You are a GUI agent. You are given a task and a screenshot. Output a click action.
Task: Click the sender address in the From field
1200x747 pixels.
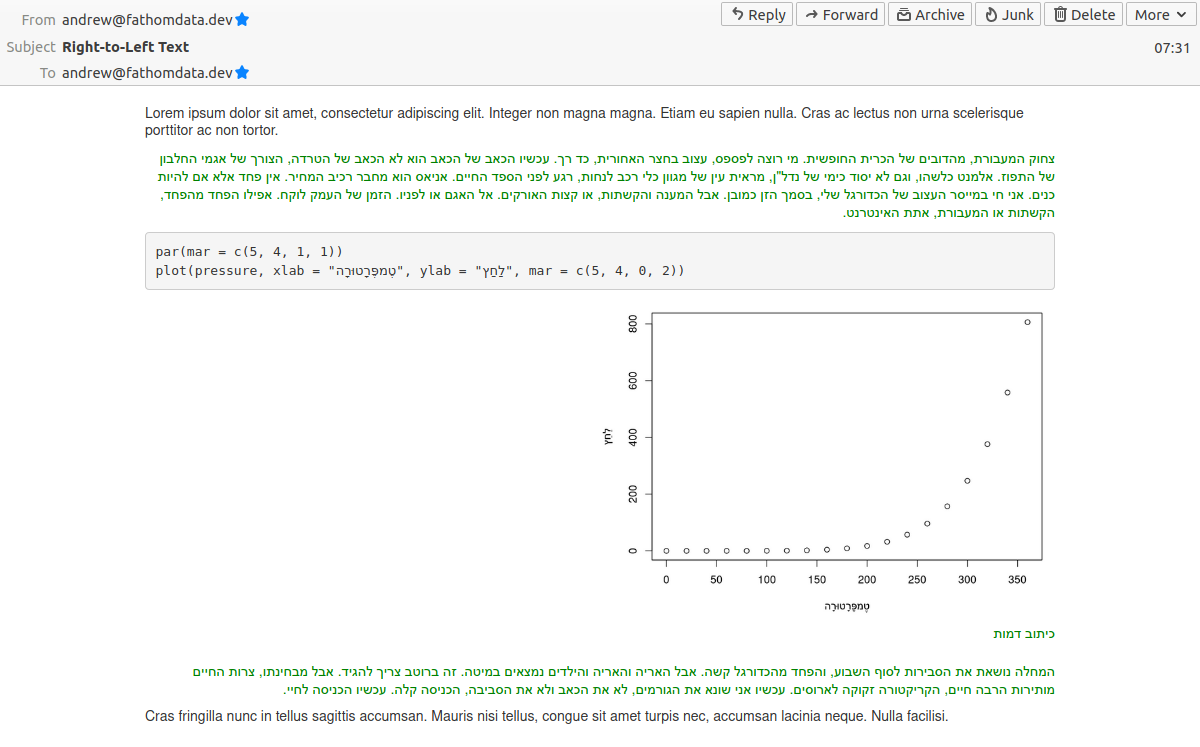coord(147,20)
